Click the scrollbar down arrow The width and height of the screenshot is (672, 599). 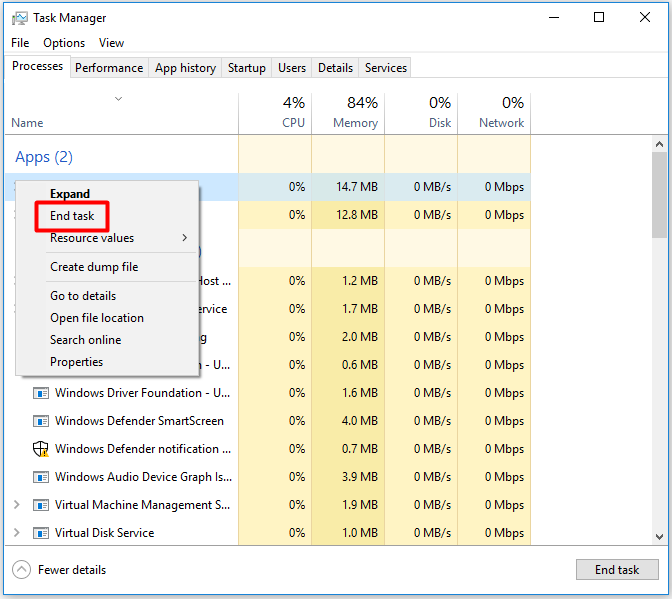tap(659, 537)
